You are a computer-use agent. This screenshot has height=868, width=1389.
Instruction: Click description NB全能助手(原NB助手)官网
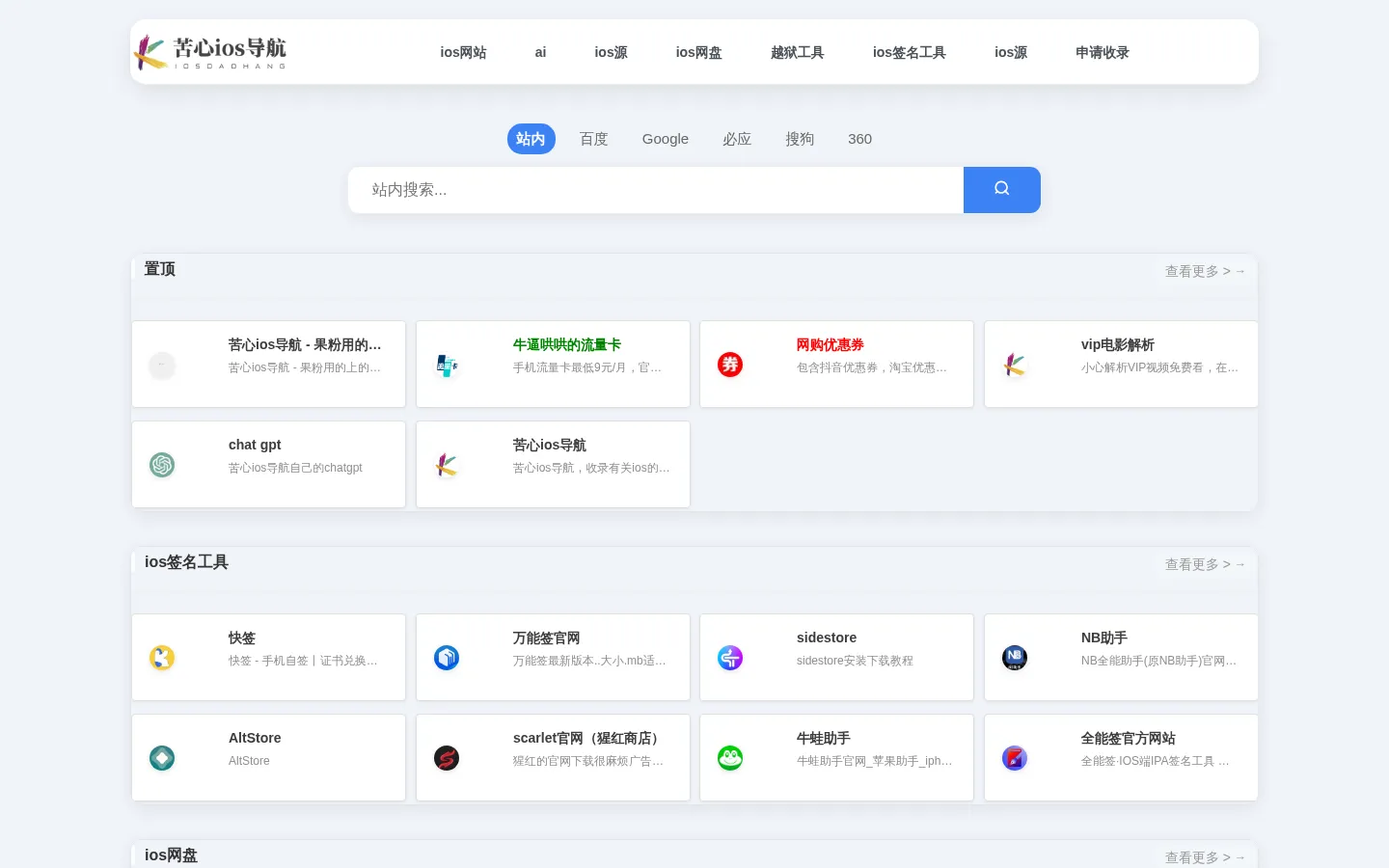click(1158, 661)
